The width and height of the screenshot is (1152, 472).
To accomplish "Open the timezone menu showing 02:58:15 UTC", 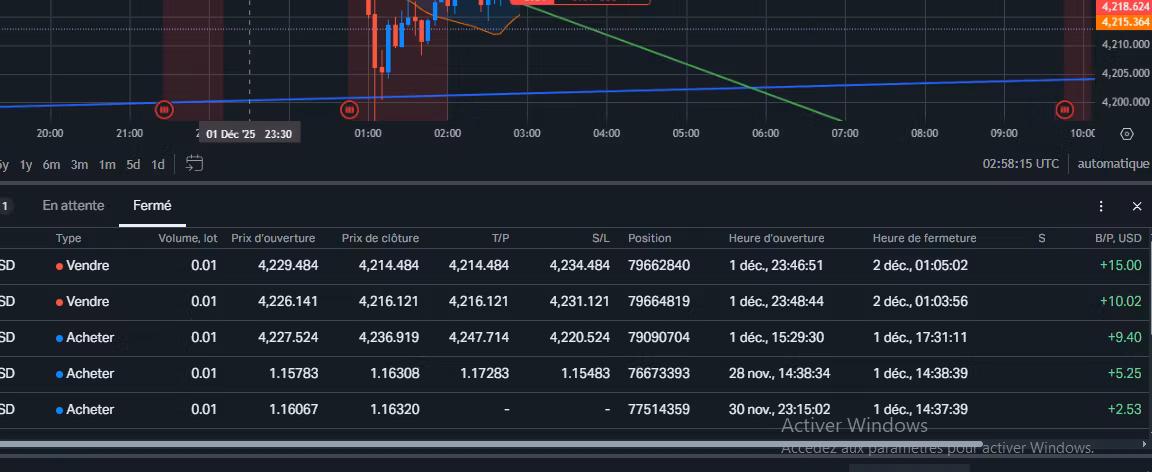I will [x=1020, y=164].
